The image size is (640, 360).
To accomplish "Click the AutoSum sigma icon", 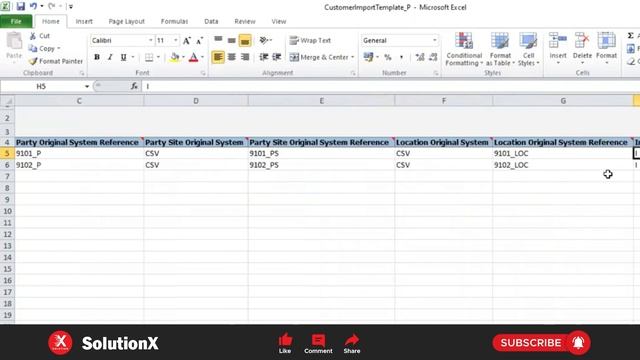I will click(631, 36).
